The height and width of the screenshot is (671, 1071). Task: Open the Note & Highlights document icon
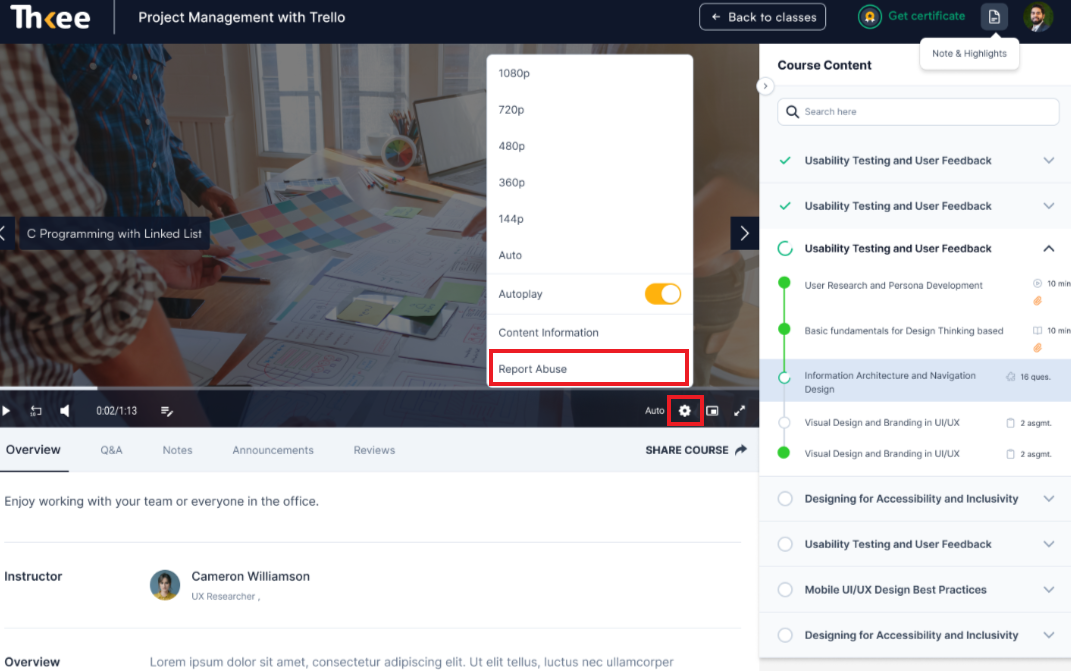pos(994,16)
